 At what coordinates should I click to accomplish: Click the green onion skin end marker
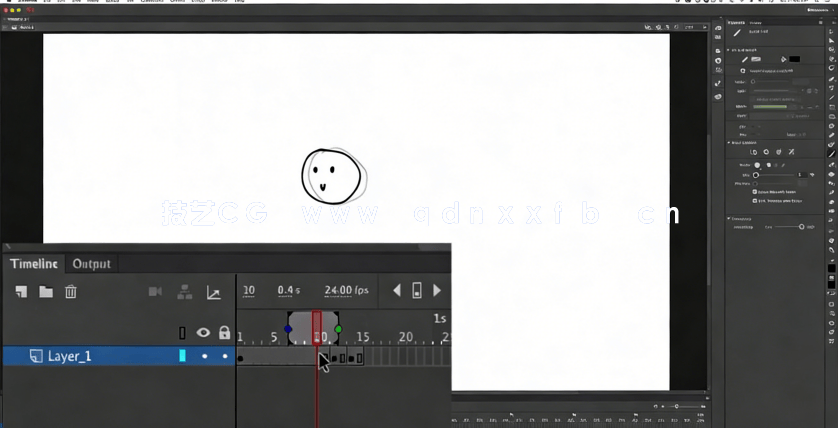[338, 329]
